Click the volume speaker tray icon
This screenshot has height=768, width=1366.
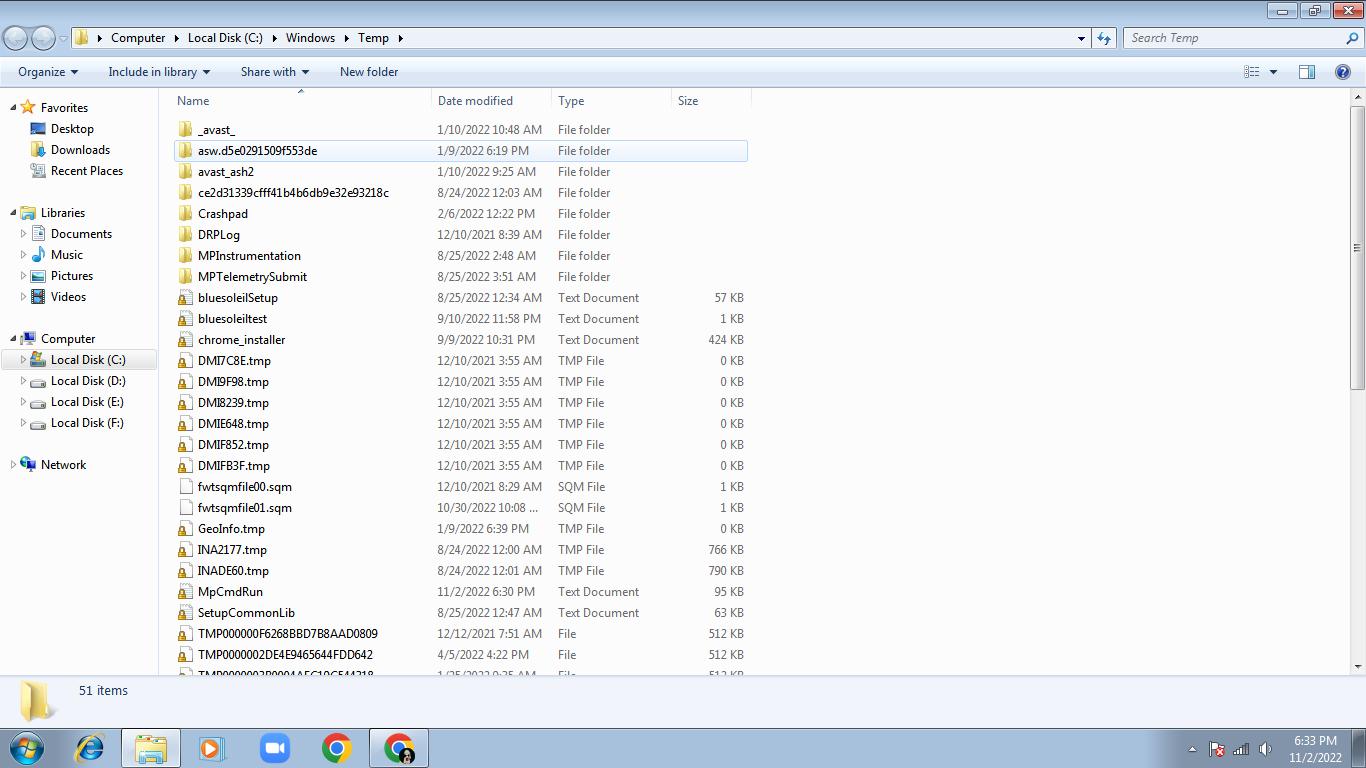click(1265, 749)
